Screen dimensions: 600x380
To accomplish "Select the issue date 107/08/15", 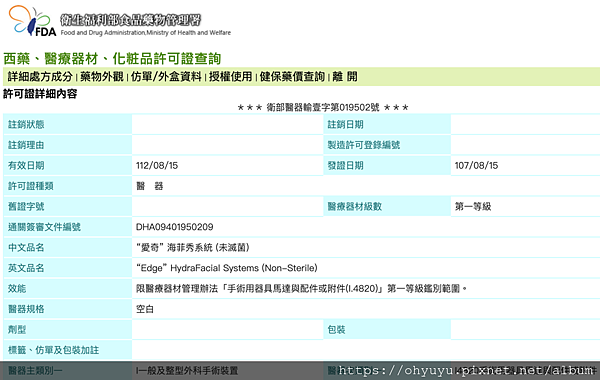I will click(x=476, y=166).
